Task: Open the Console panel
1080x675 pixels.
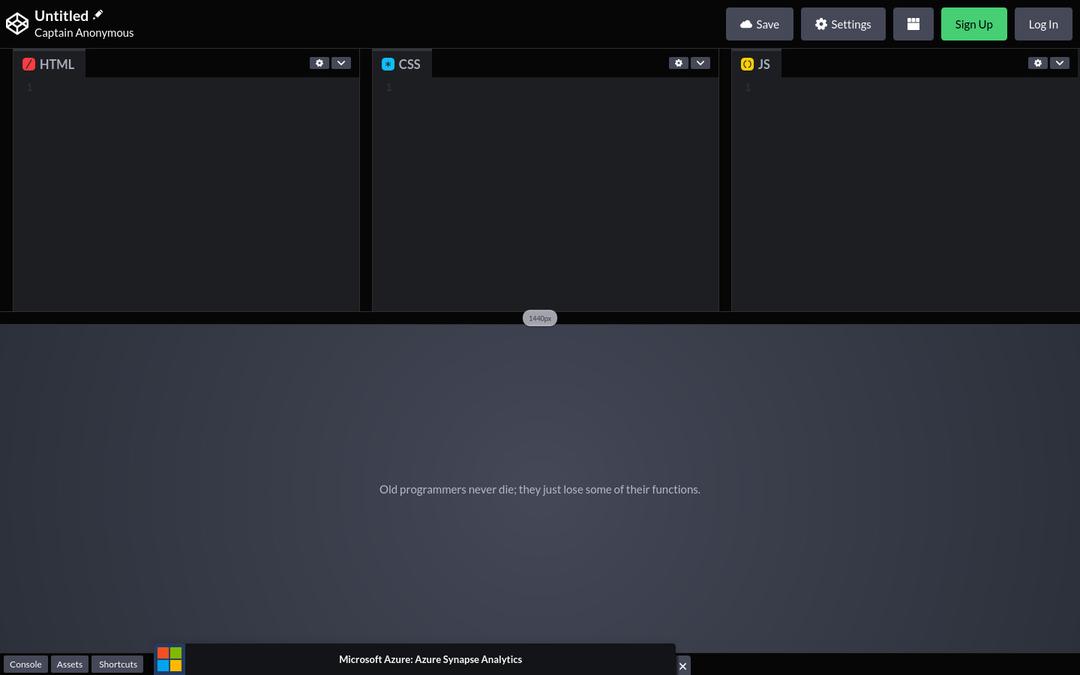Action: point(25,663)
